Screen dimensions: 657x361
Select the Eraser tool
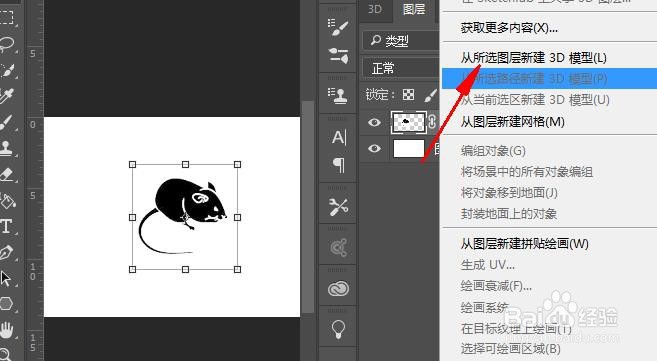click(x=7, y=175)
